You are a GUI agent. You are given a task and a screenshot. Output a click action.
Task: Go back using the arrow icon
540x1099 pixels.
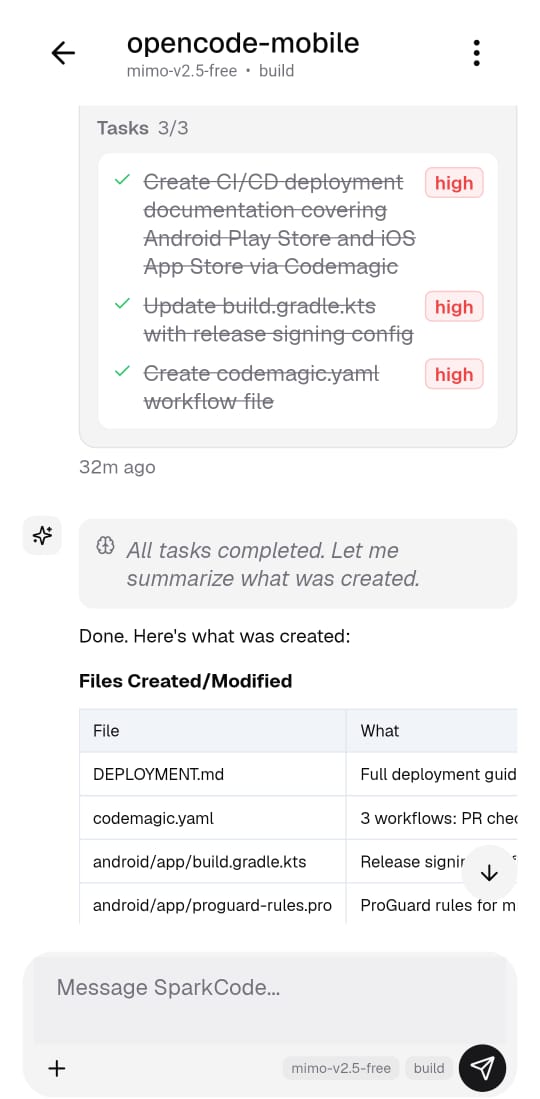[63, 53]
